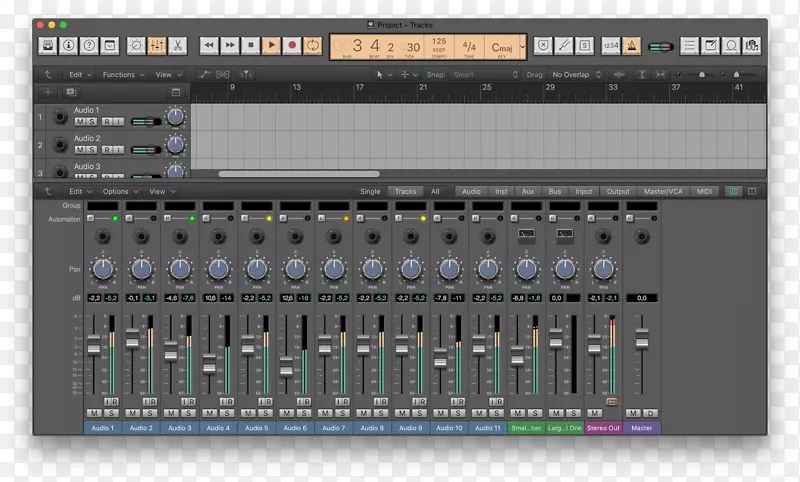
Task: Click the add track plus icon
Action: (x=48, y=92)
